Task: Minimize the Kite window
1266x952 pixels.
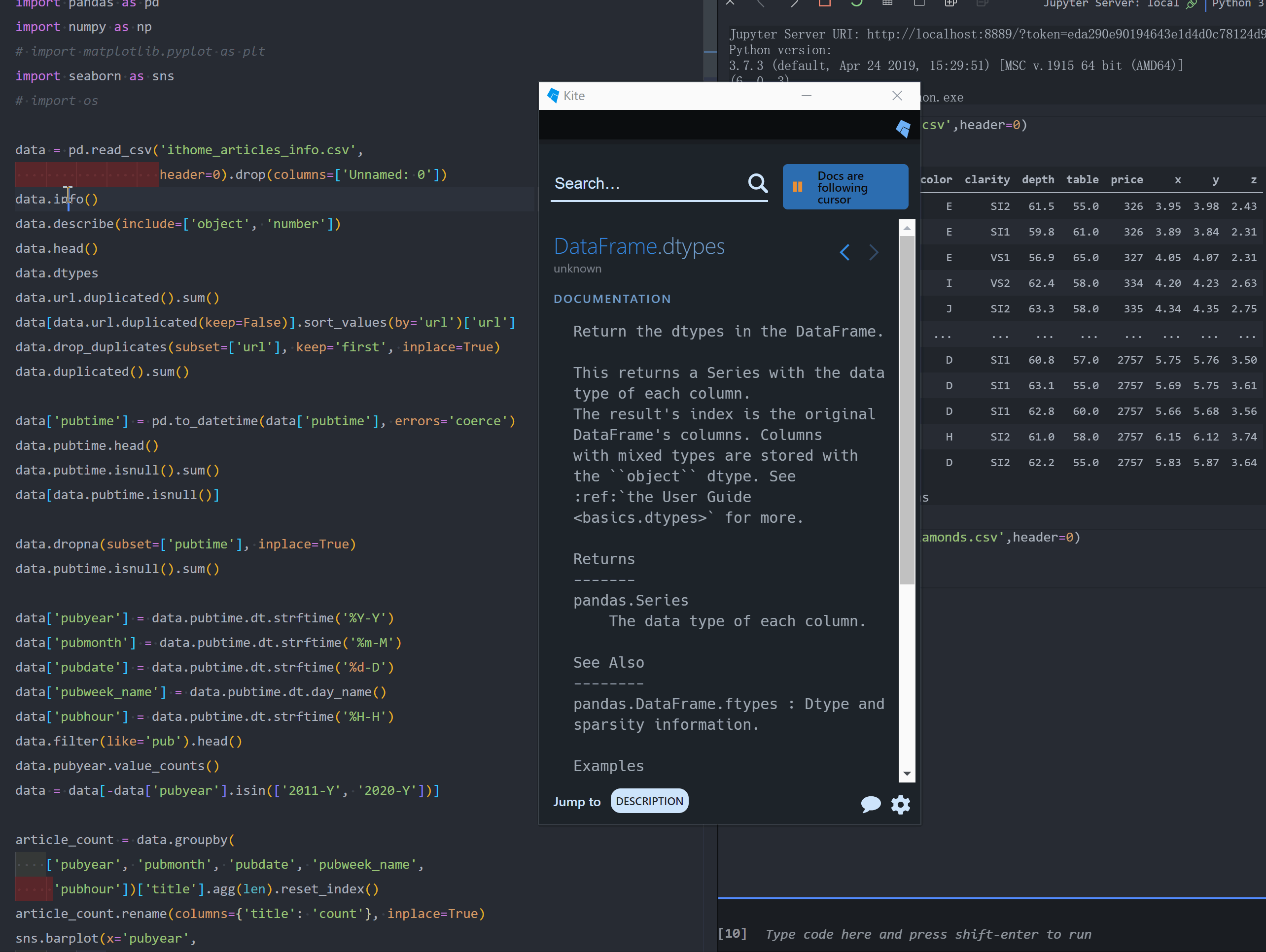Action: click(x=807, y=96)
